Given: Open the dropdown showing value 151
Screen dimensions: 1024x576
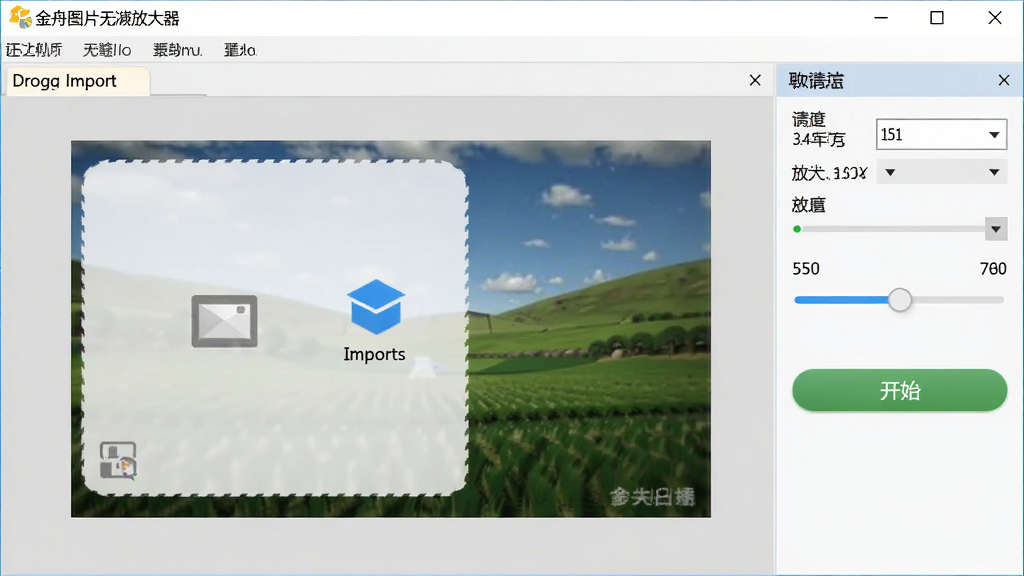Looking at the screenshot, I should coord(941,135).
